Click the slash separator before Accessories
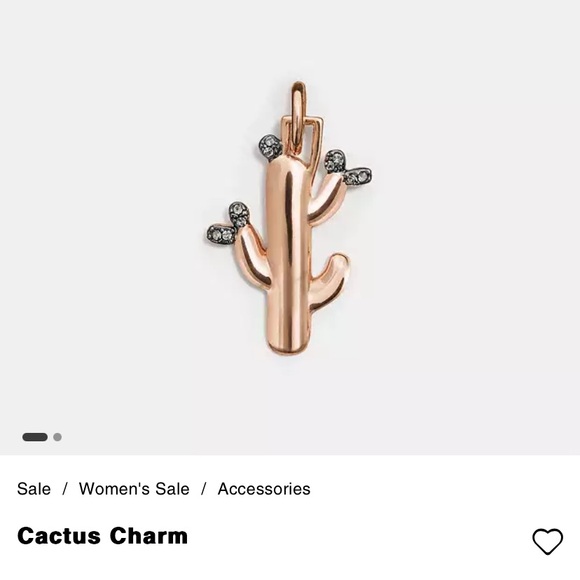Screen dimensions: 580x580 coord(203,489)
